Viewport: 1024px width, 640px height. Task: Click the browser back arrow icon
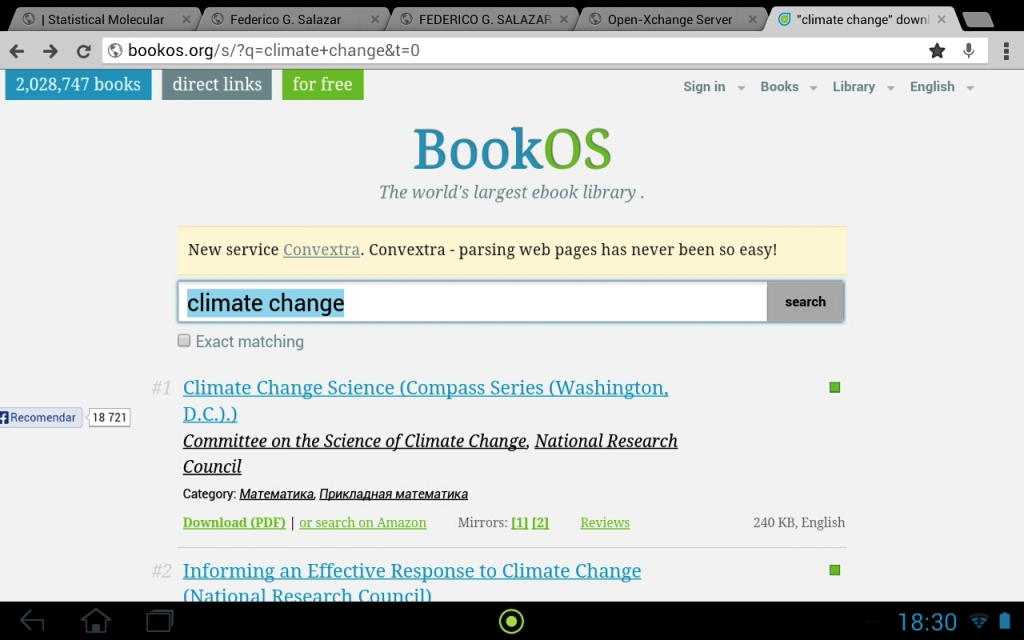[17, 51]
